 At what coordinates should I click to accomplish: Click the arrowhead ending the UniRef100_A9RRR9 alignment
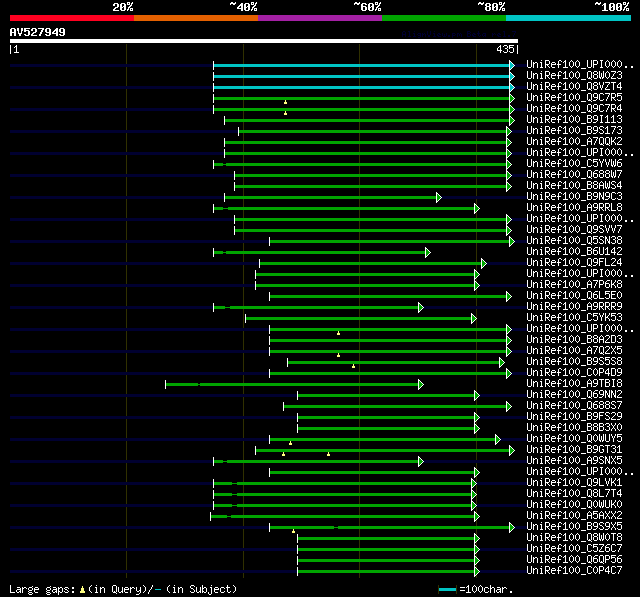pos(421,308)
